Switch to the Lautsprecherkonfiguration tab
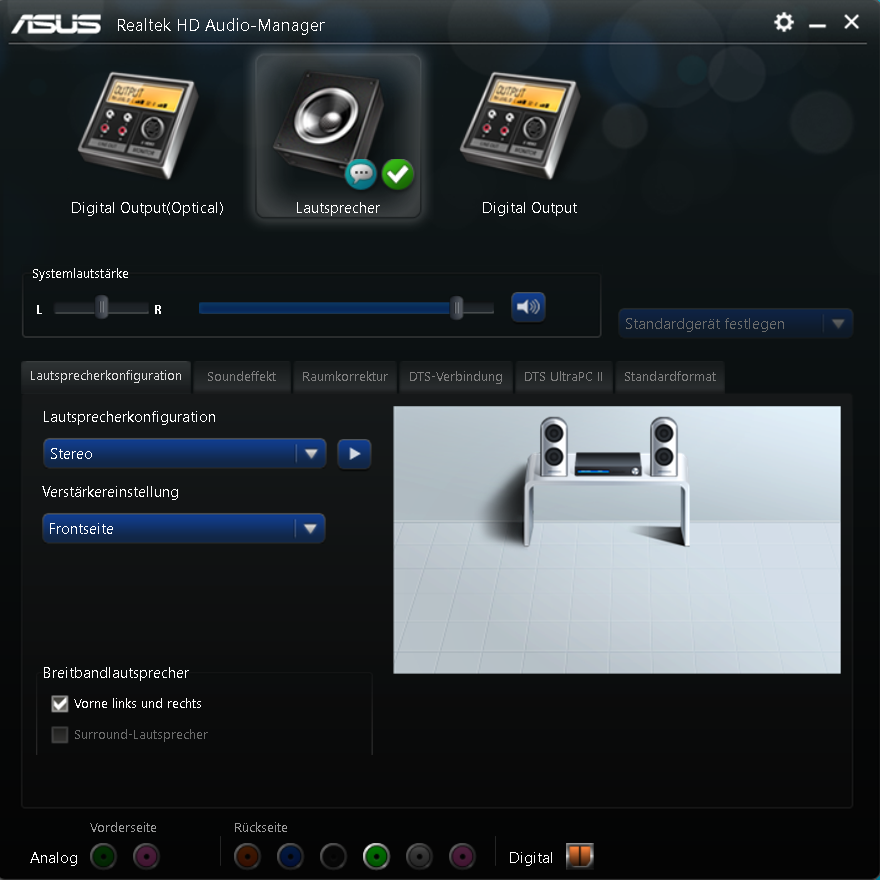This screenshot has height=880, width=880. pos(106,375)
